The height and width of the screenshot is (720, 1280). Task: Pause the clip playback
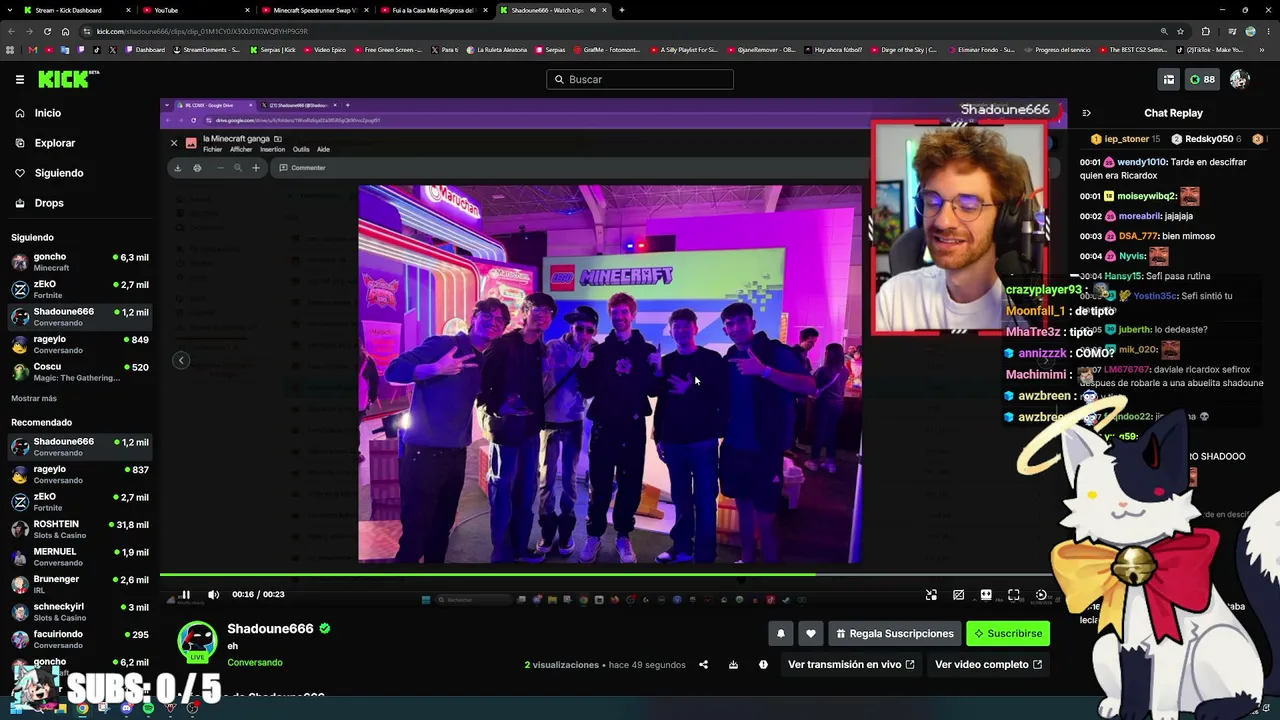[185, 594]
